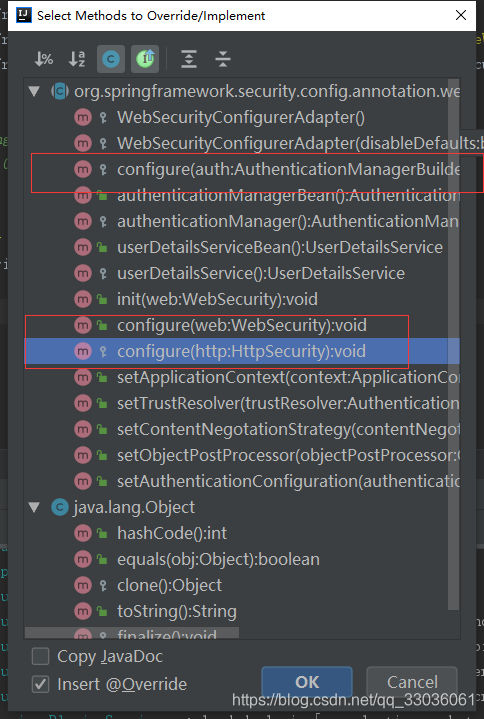Select configure(auth:AuthenticationManagerBuilder) method

(x=242, y=169)
